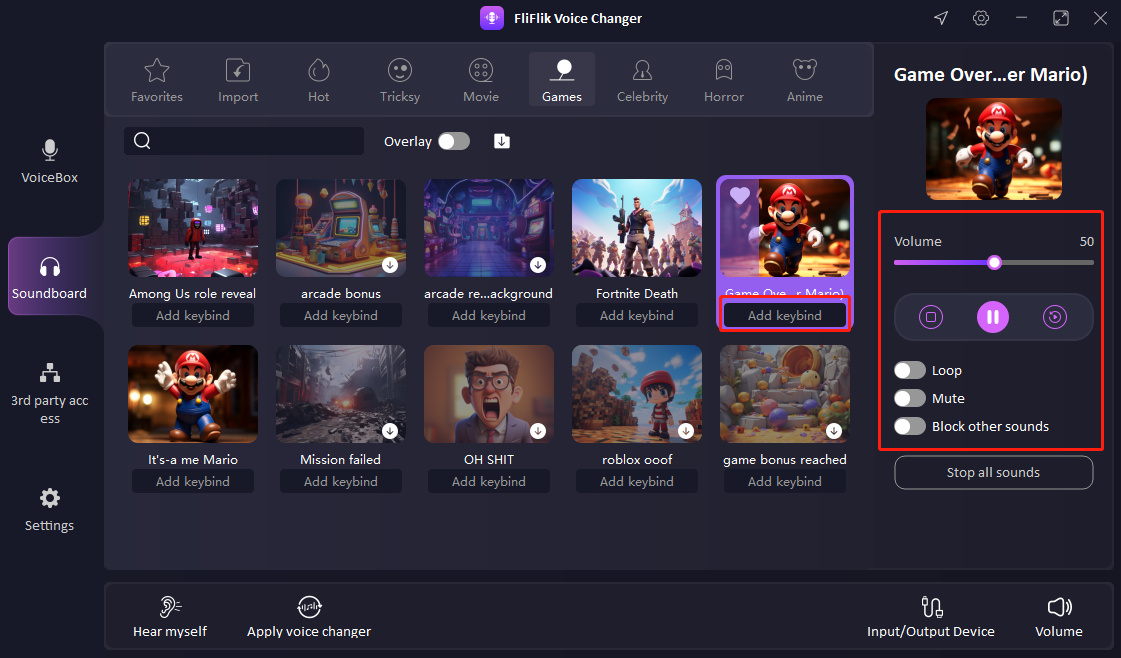Screen dimensions: 1121x658
Task: Open the Favorites tab
Action: [157, 79]
